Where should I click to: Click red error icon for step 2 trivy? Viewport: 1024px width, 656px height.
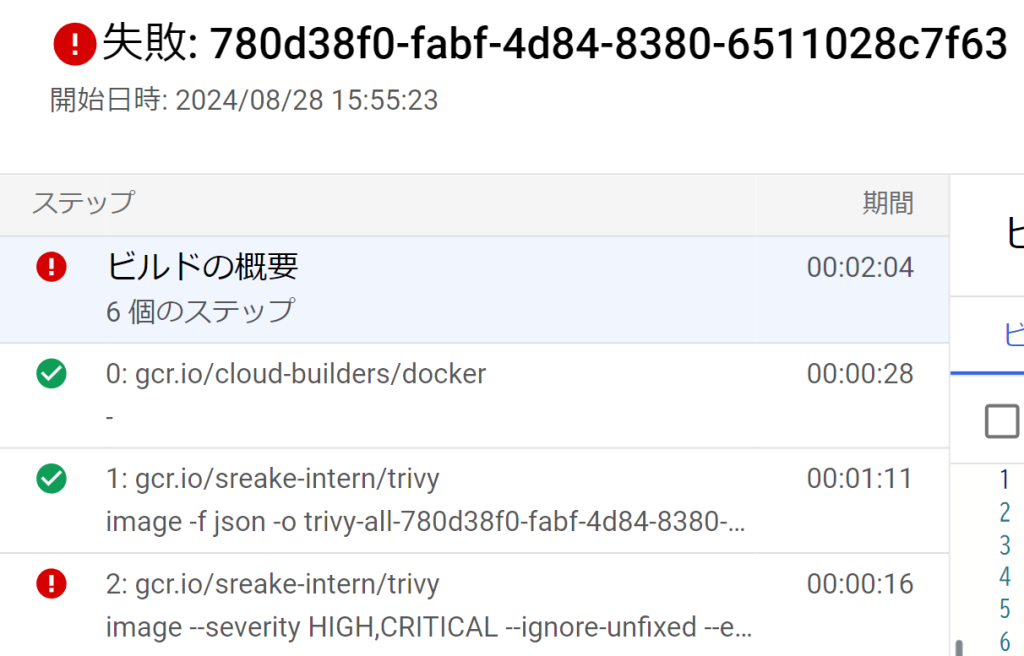(51, 583)
